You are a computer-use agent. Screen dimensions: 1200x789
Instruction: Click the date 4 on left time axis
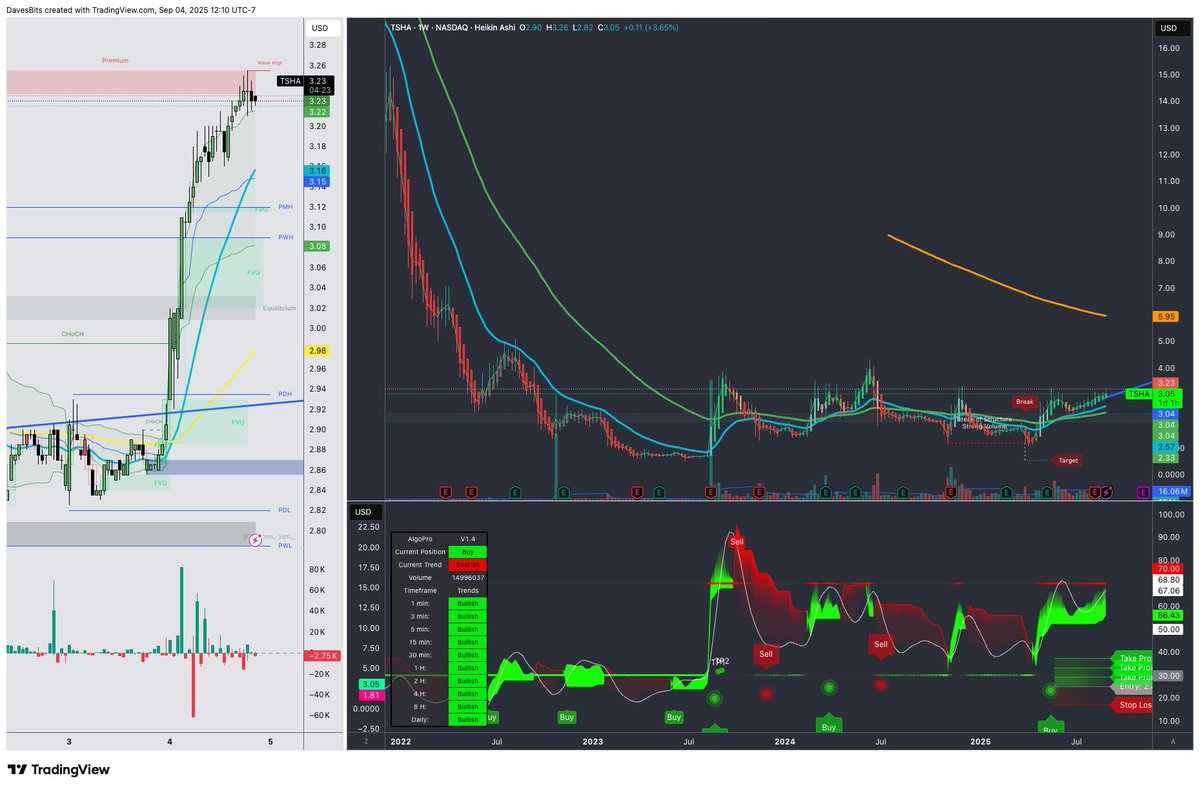coord(170,742)
